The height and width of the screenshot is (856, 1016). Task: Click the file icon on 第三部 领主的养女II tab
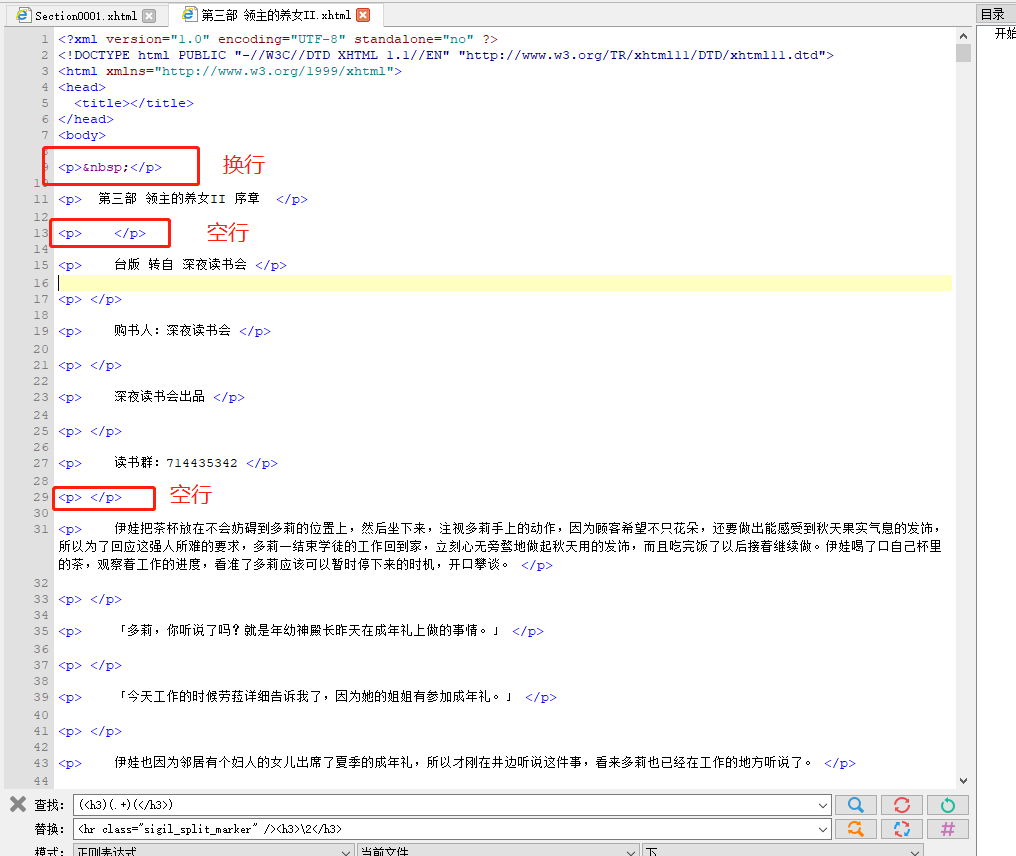[x=189, y=14]
